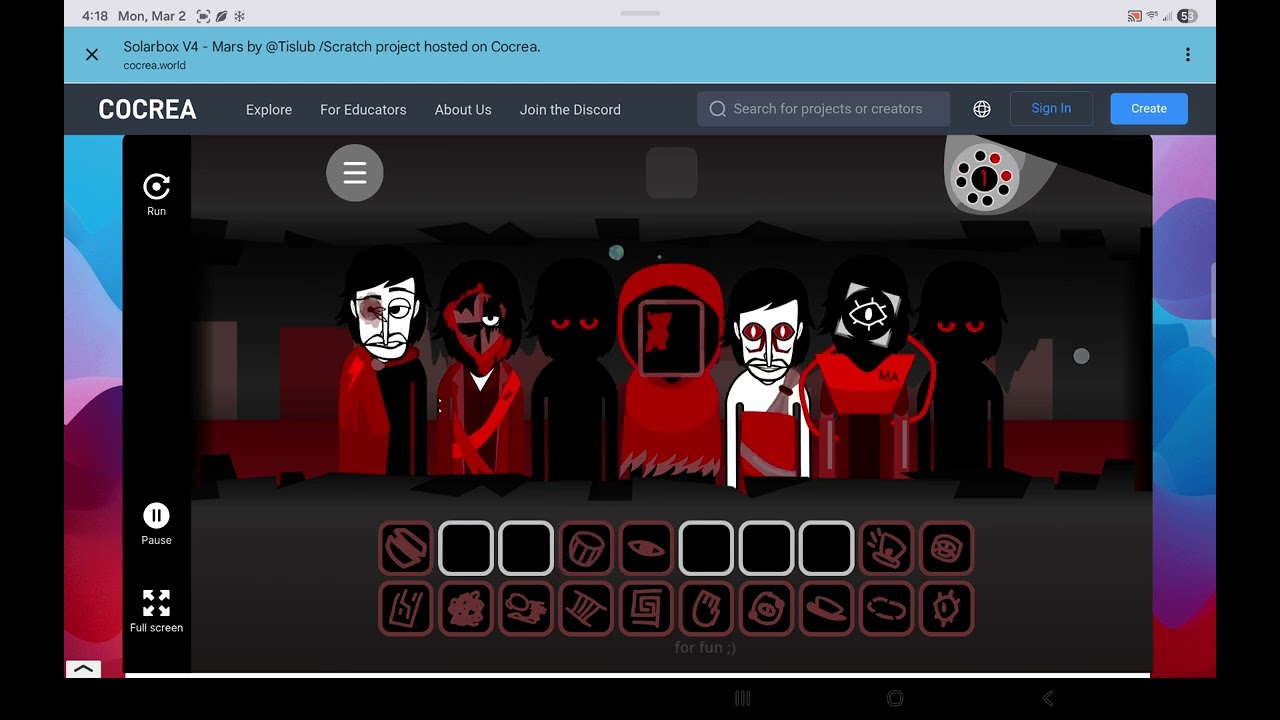Select the scribble ball sound icon

466,608
